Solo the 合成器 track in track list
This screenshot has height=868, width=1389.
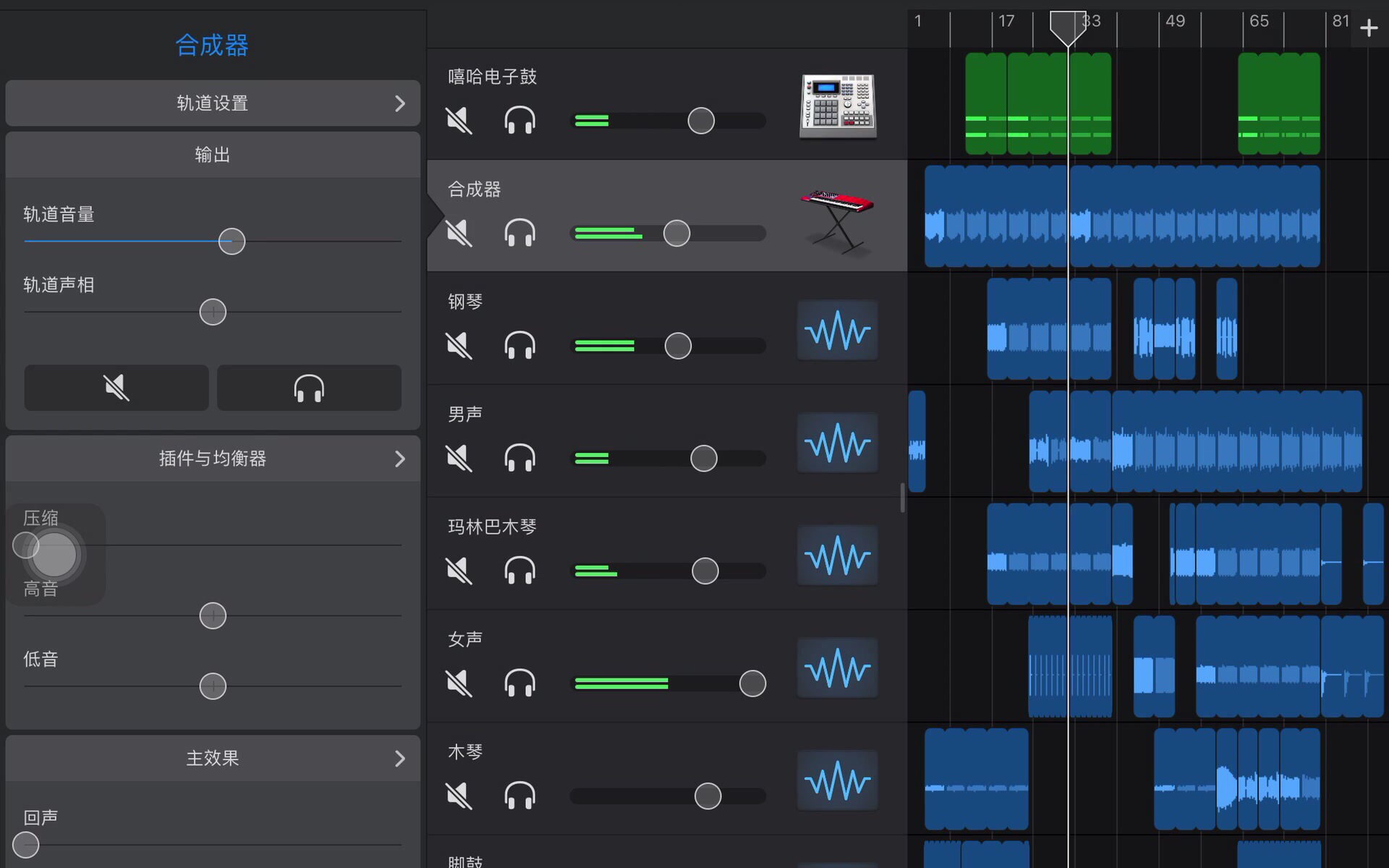point(519,233)
